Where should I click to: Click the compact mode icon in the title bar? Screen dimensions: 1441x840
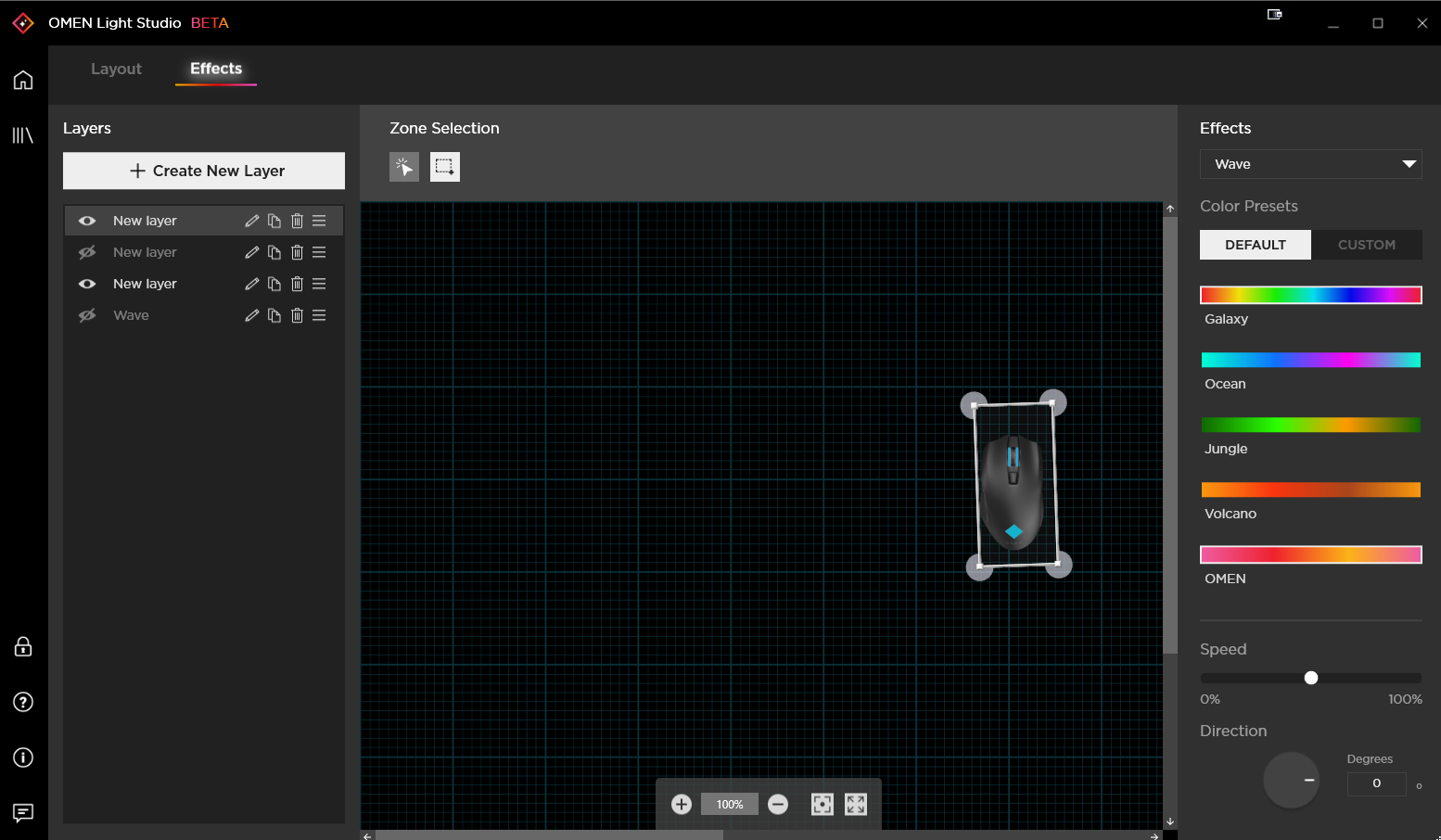(1275, 14)
